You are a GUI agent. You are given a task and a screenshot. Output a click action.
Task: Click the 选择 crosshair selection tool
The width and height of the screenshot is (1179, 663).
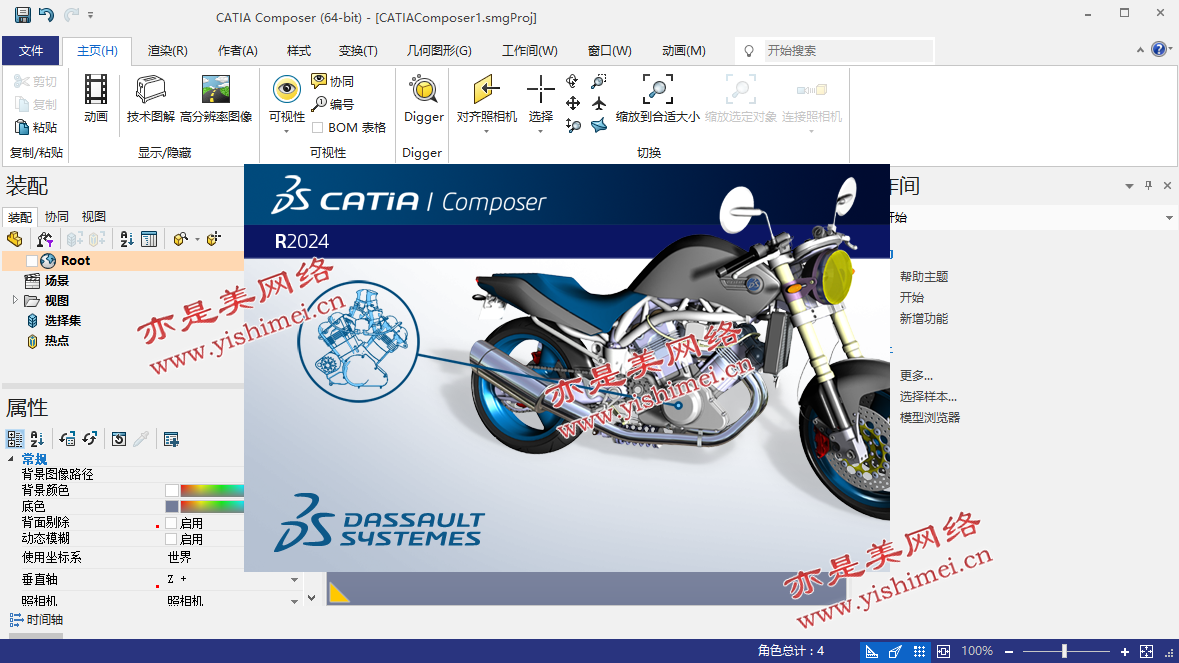541,89
